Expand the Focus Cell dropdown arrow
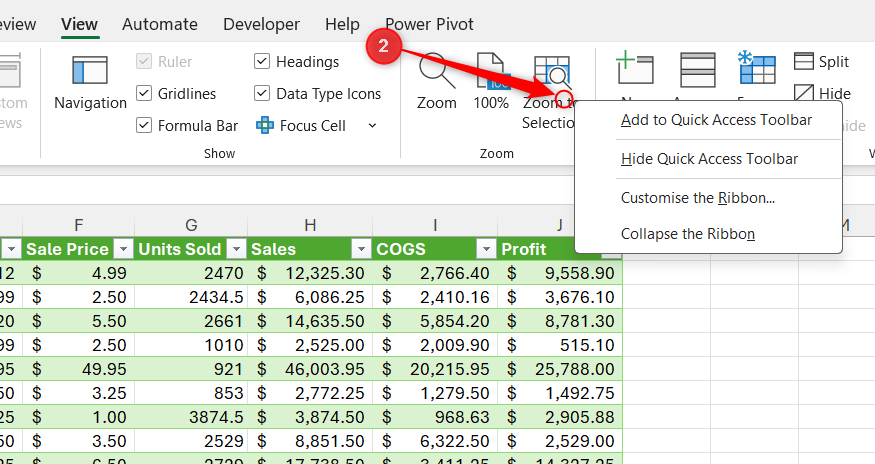 click(372, 126)
